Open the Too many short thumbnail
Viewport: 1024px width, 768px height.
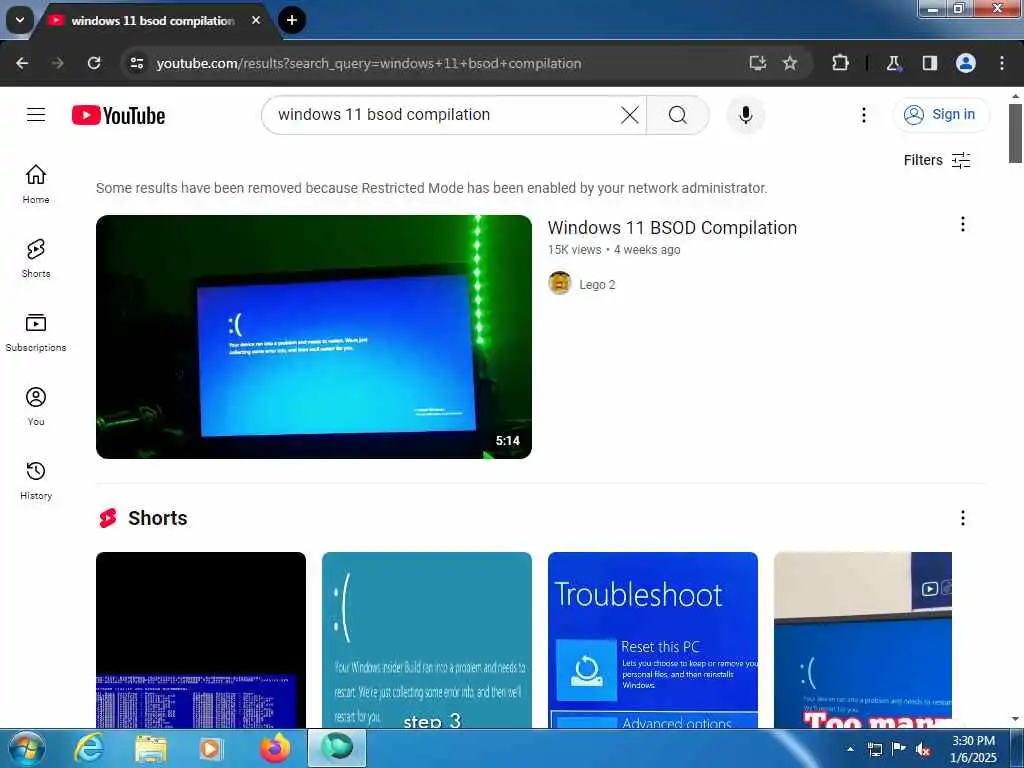(863, 640)
